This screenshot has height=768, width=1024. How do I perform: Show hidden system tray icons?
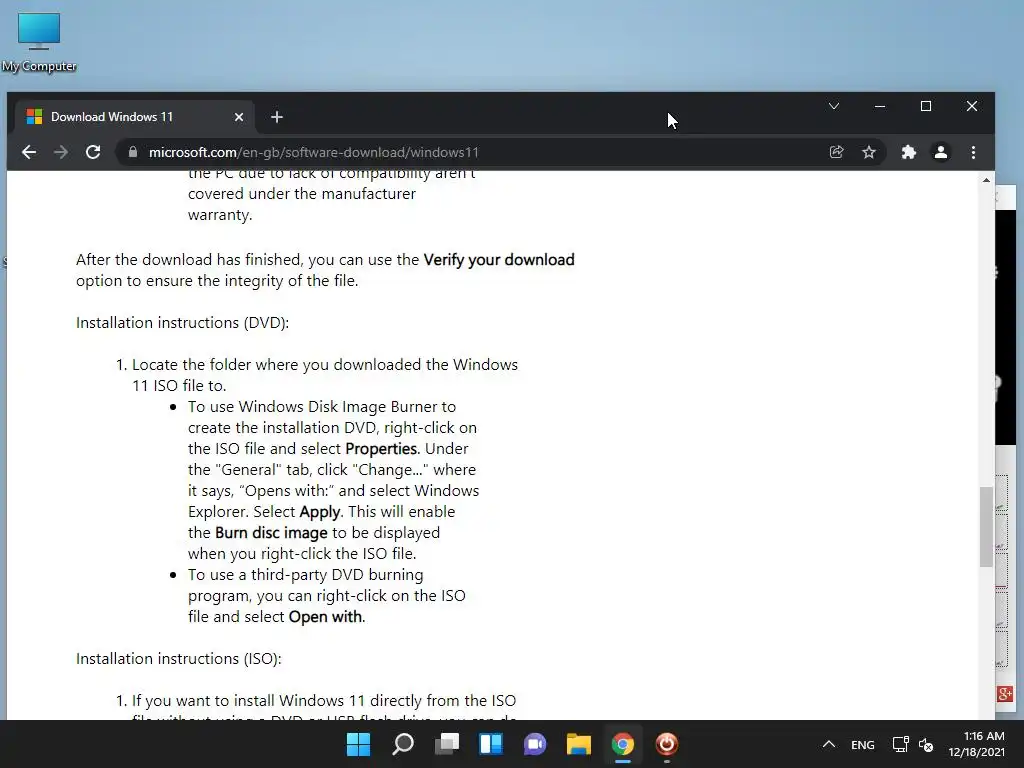pyautogui.click(x=828, y=744)
